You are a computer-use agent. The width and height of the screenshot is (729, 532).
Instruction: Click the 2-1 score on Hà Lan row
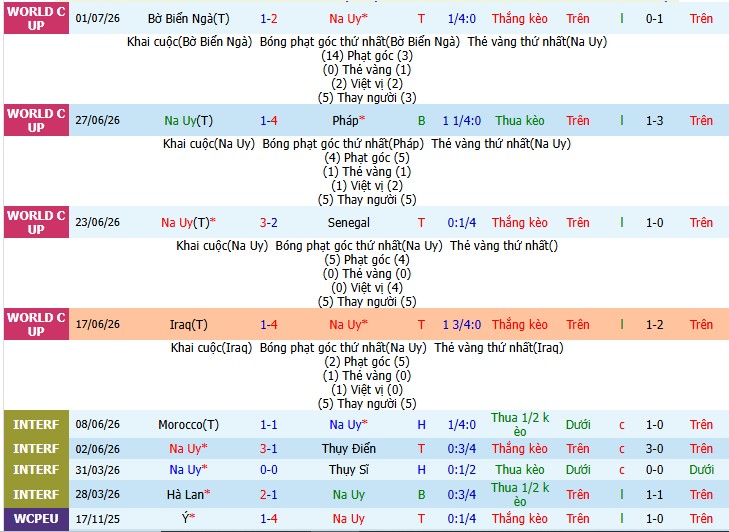pyautogui.click(x=269, y=494)
